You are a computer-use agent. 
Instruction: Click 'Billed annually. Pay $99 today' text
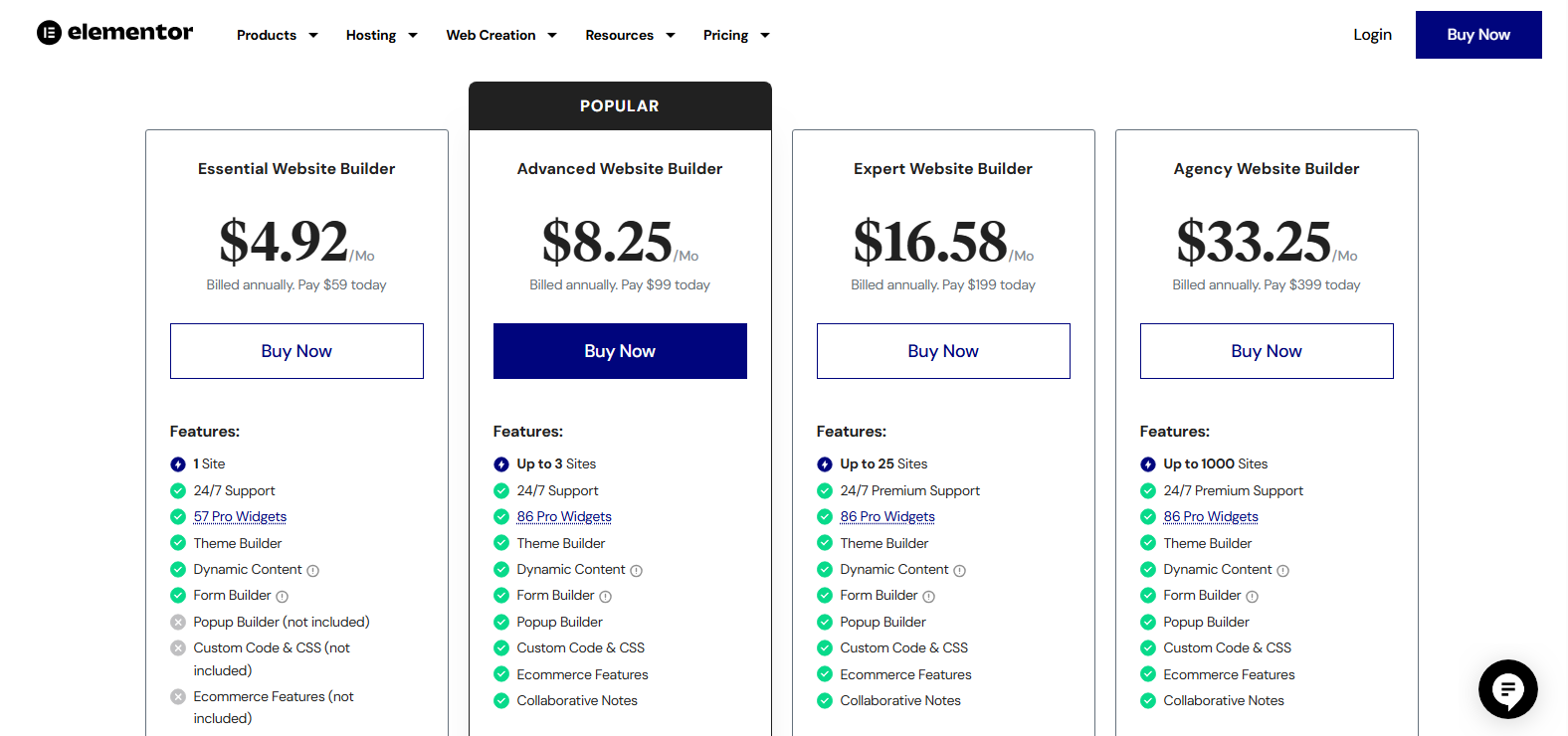click(x=620, y=285)
